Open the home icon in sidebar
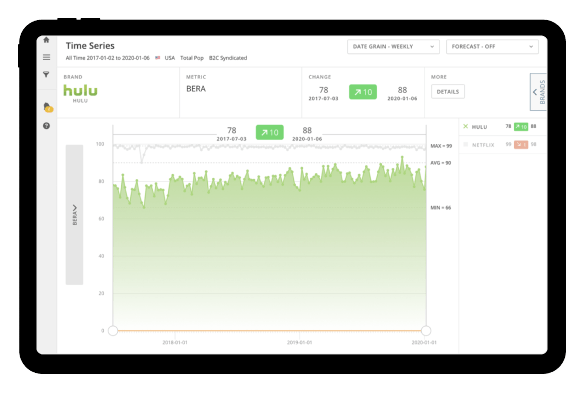 click(46, 40)
